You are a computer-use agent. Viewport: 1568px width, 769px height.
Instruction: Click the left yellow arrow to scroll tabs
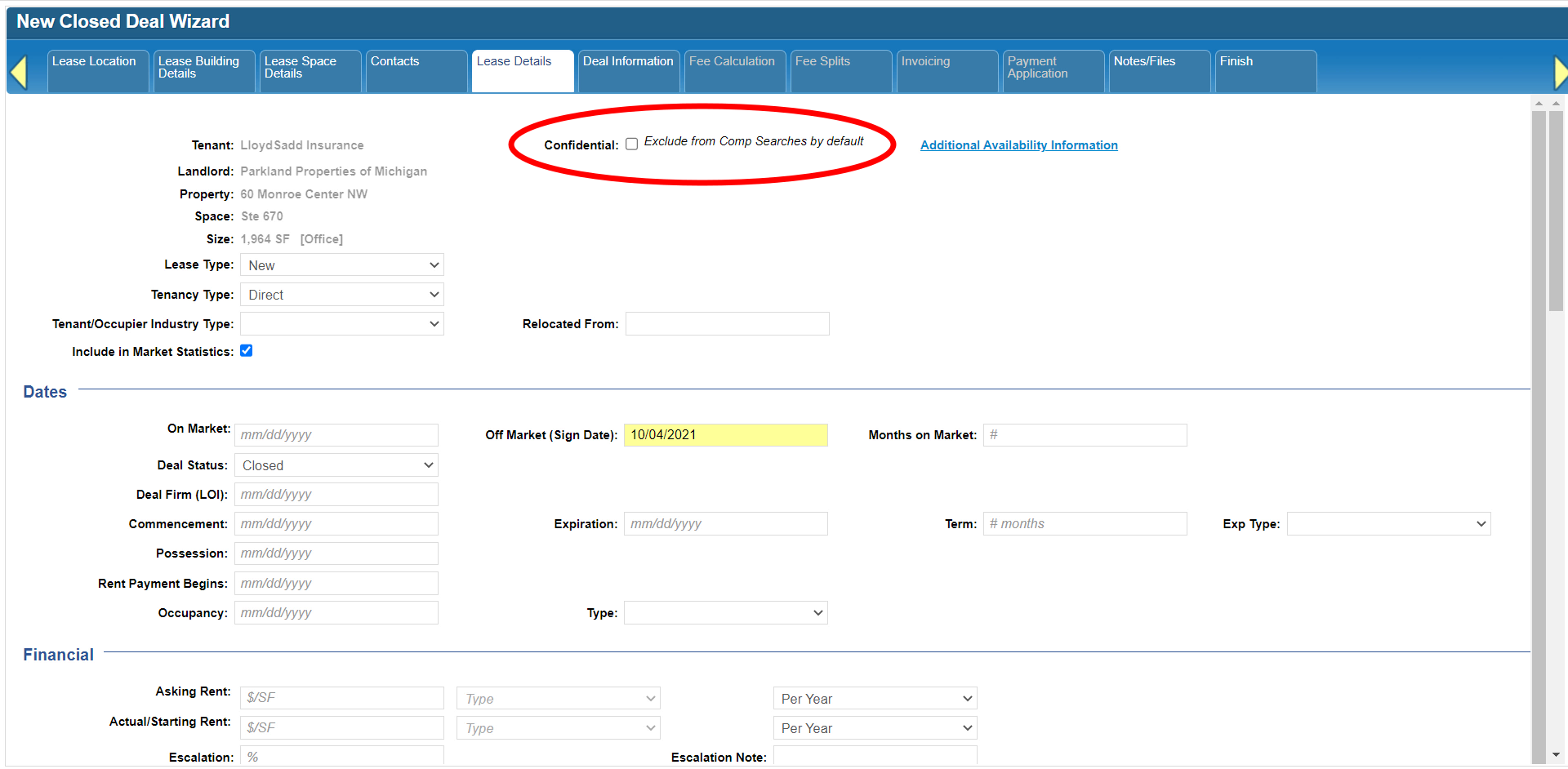19,72
